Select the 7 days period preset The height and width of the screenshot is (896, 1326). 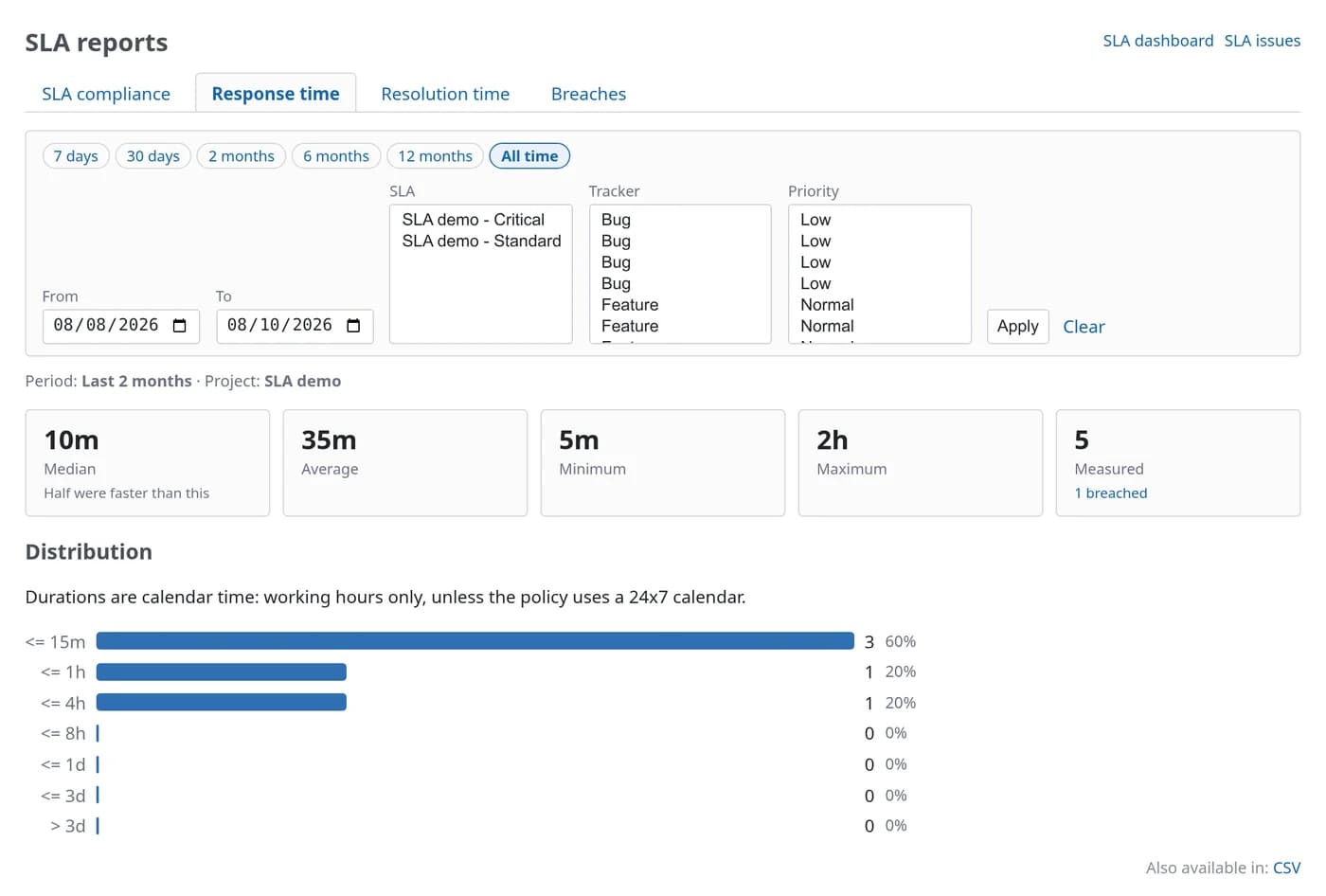pos(76,156)
